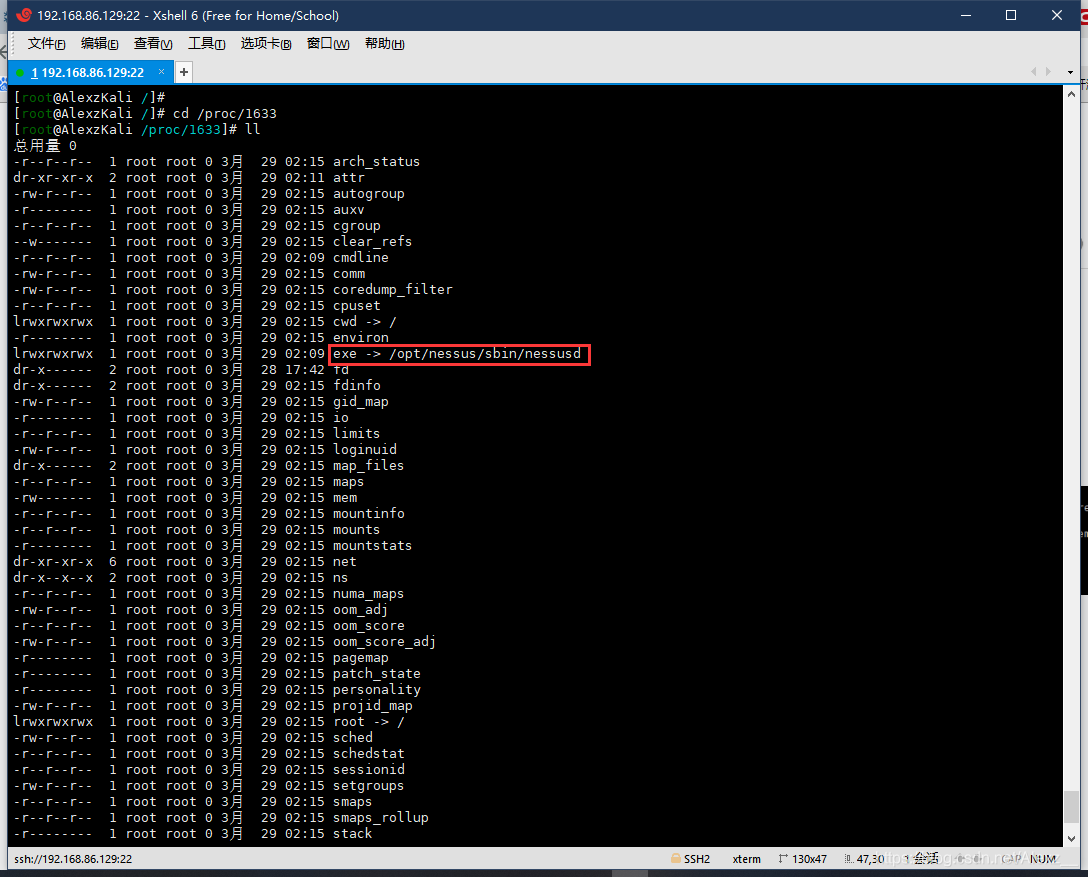Click the autogroup file name
Viewport: 1088px width, 877px height.
click(368, 194)
